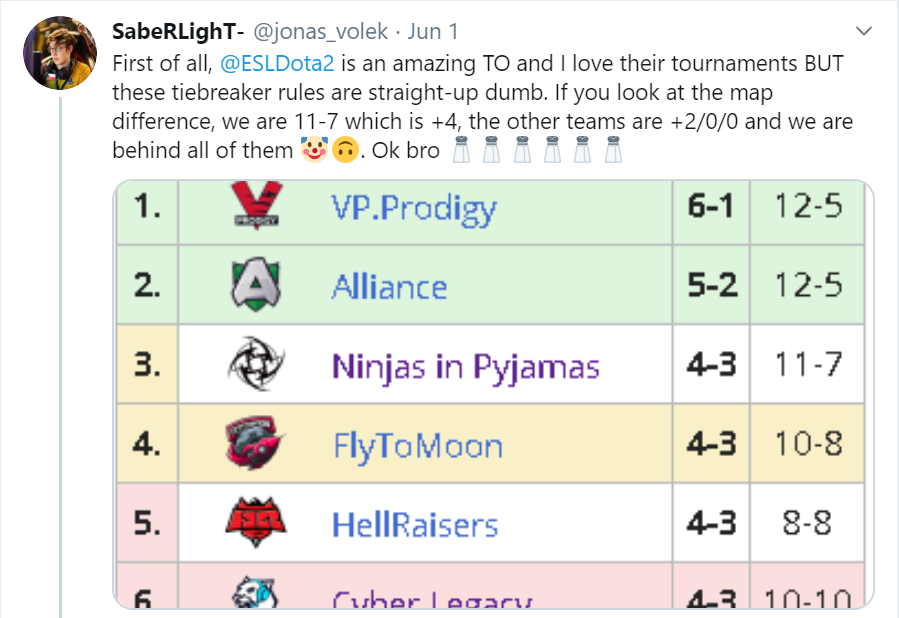Open the Jun 1 tweet timestamp

pos(433,32)
